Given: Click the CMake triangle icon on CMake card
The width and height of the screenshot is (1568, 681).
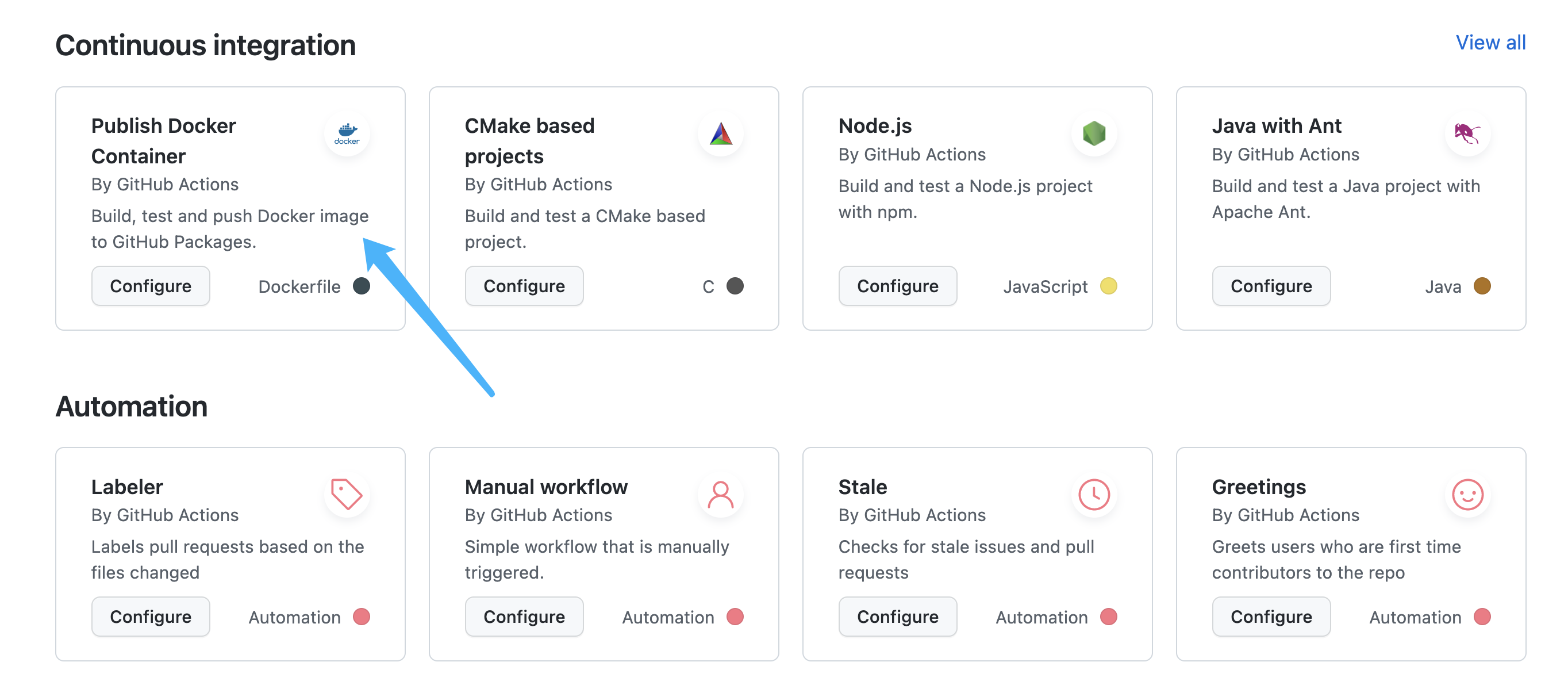Looking at the screenshot, I should coord(723,134).
